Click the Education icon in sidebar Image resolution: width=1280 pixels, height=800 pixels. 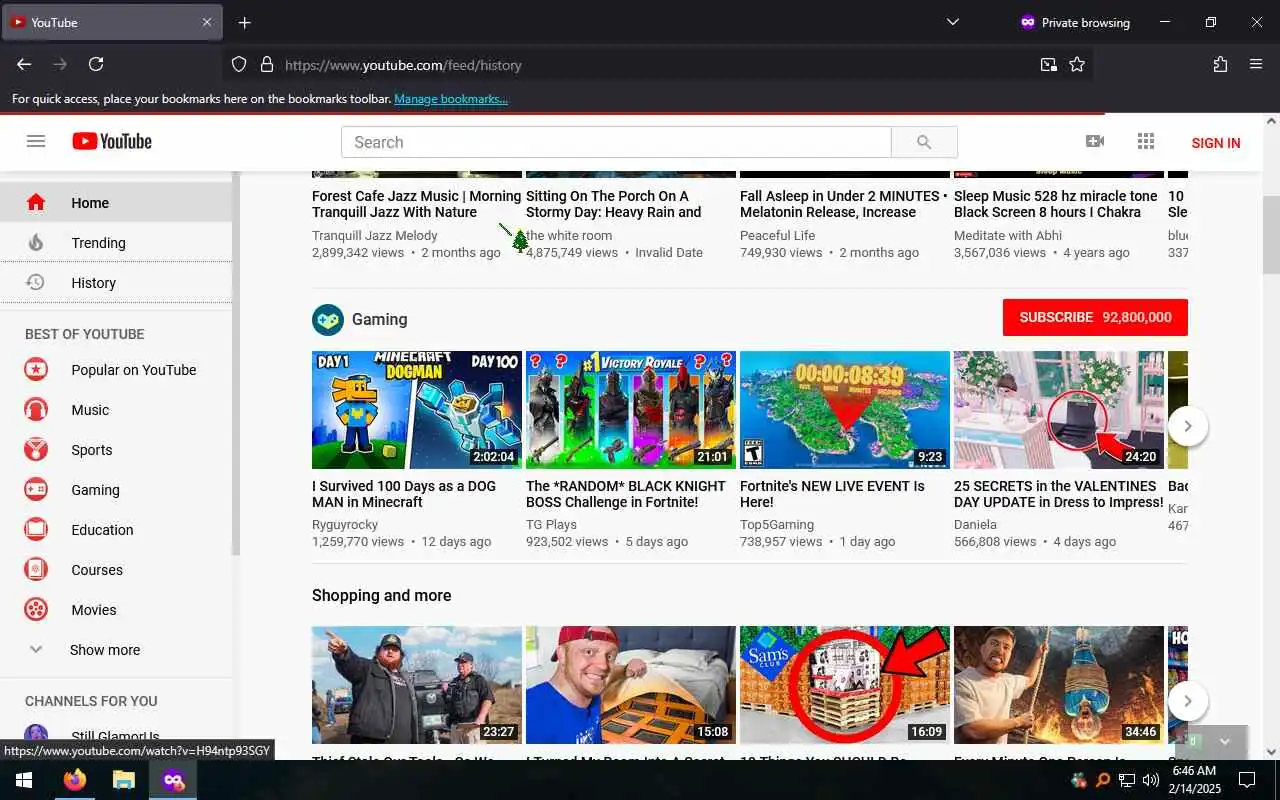36,529
